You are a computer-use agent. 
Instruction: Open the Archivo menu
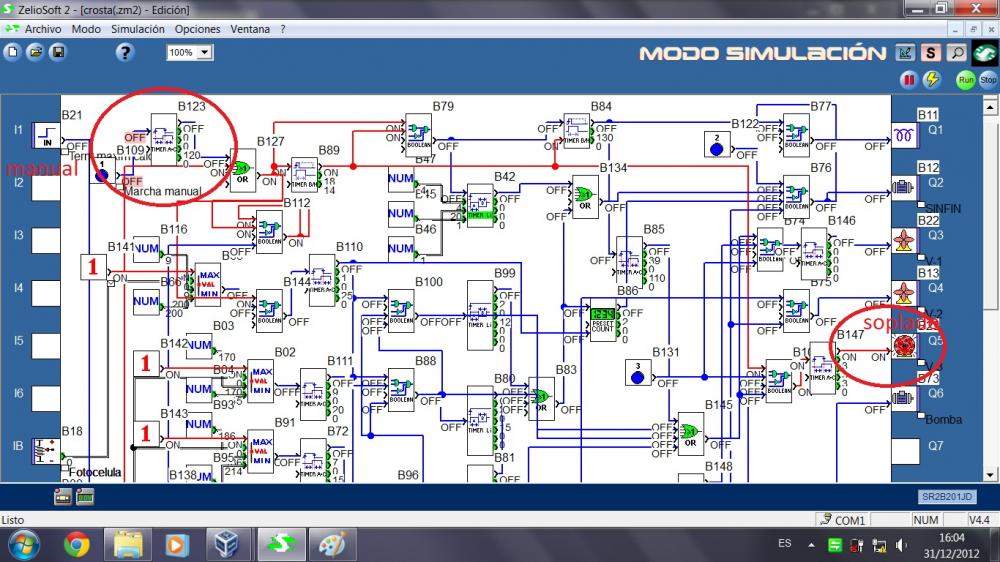pos(43,29)
